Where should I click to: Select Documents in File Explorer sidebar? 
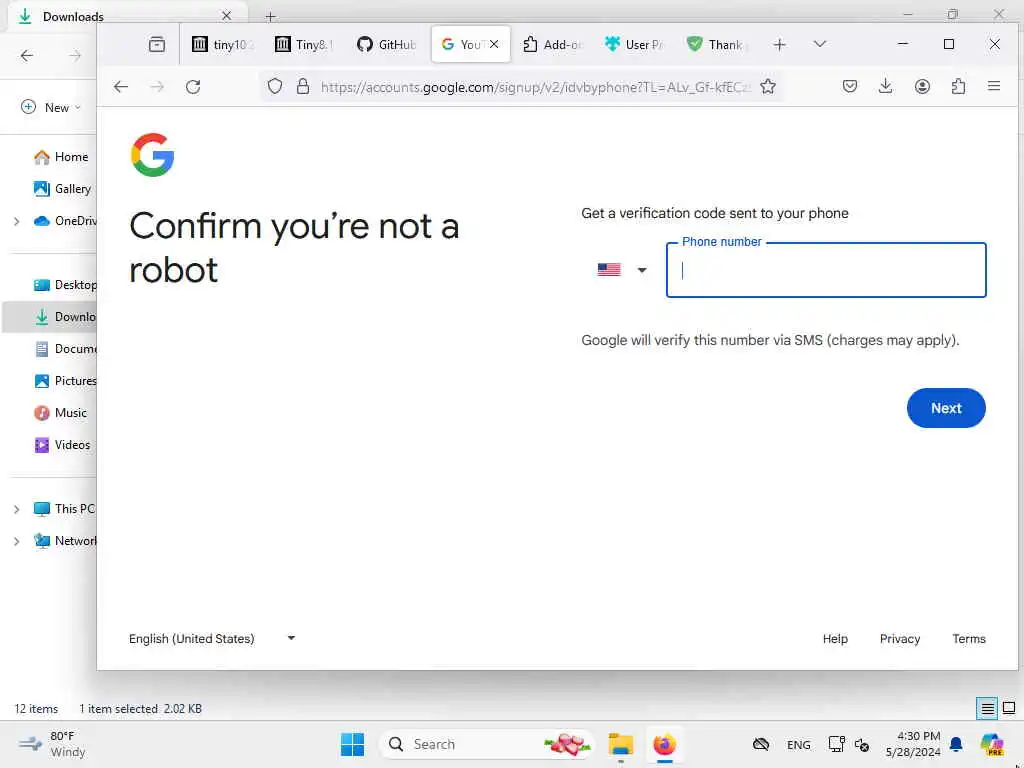[64, 349]
